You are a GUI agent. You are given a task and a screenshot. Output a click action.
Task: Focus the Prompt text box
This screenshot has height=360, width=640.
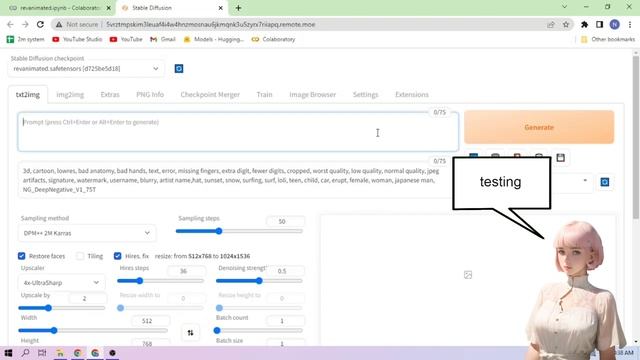[238, 132]
